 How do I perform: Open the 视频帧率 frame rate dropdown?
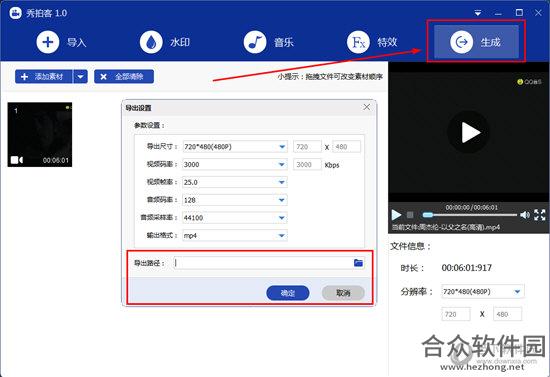[x=235, y=182]
